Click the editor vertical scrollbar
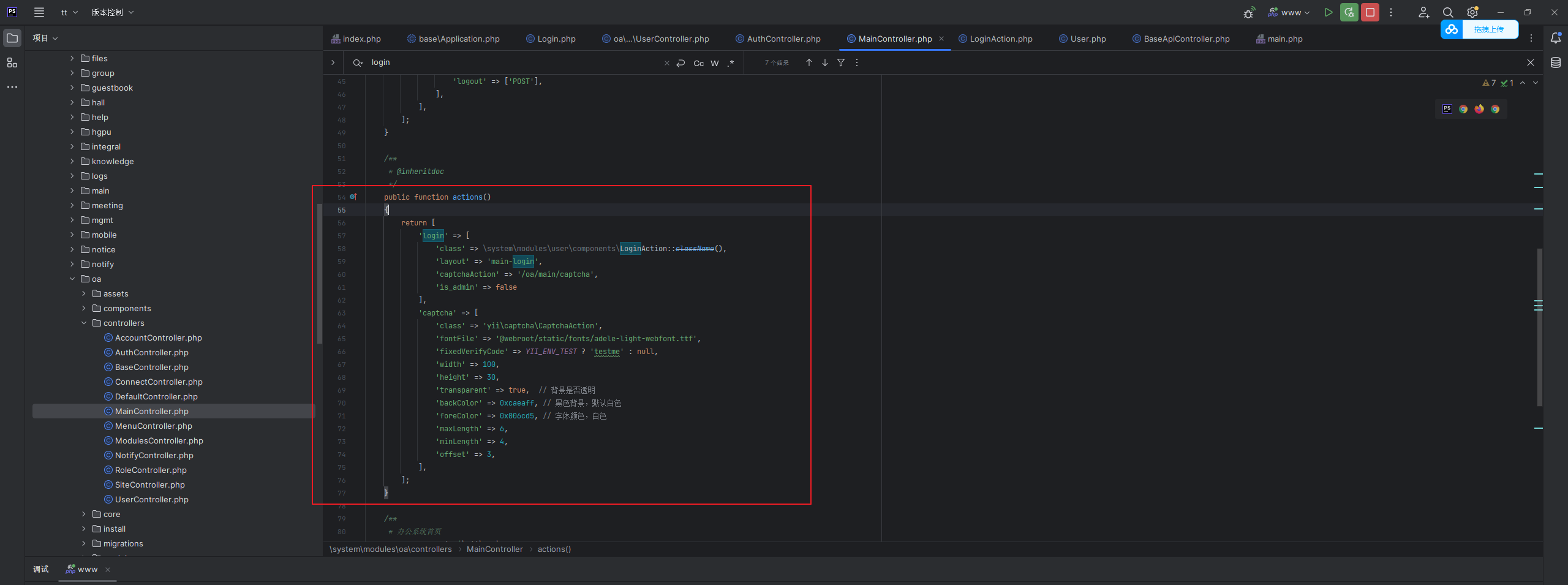This screenshot has height=585, width=1568. [1540, 327]
